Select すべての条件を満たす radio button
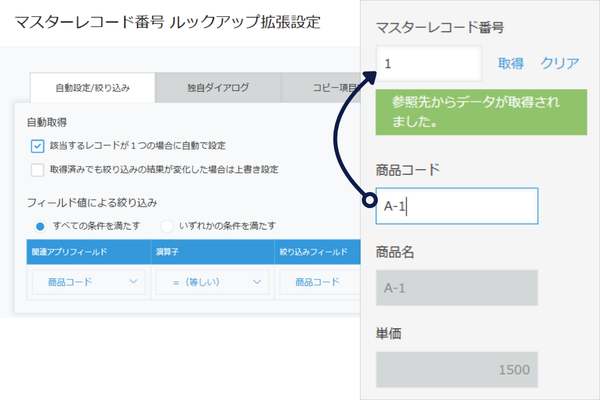The height and width of the screenshot is (400, 600). pos(40,226)
